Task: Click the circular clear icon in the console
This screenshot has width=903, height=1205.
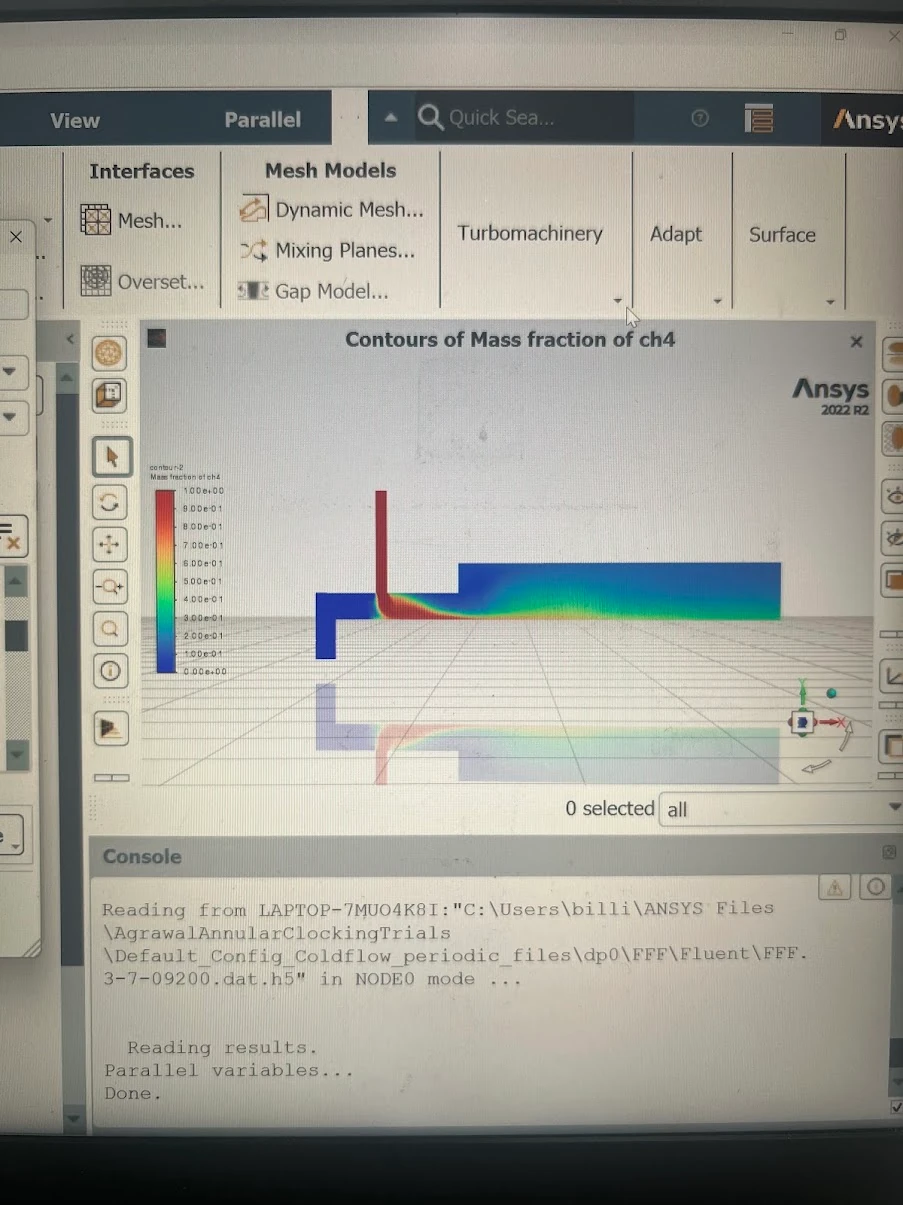Action: tap(876, 887)
